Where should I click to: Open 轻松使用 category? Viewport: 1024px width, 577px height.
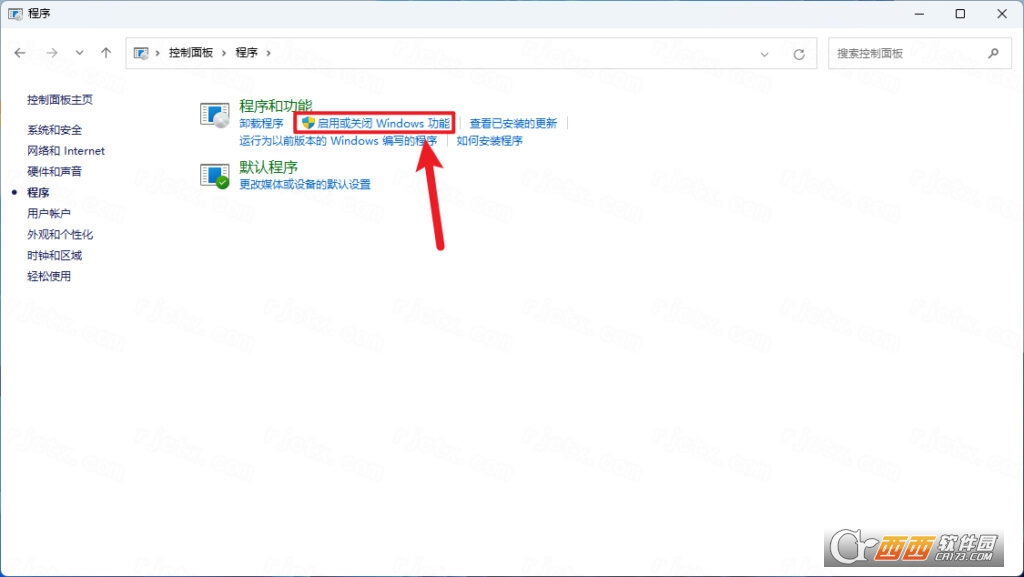point(49,276)
